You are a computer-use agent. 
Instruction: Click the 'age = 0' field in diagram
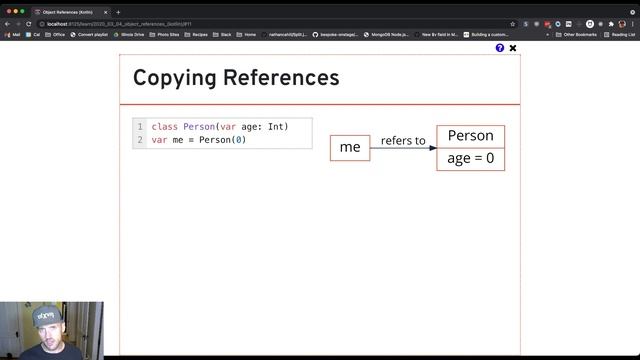[471, 159]
